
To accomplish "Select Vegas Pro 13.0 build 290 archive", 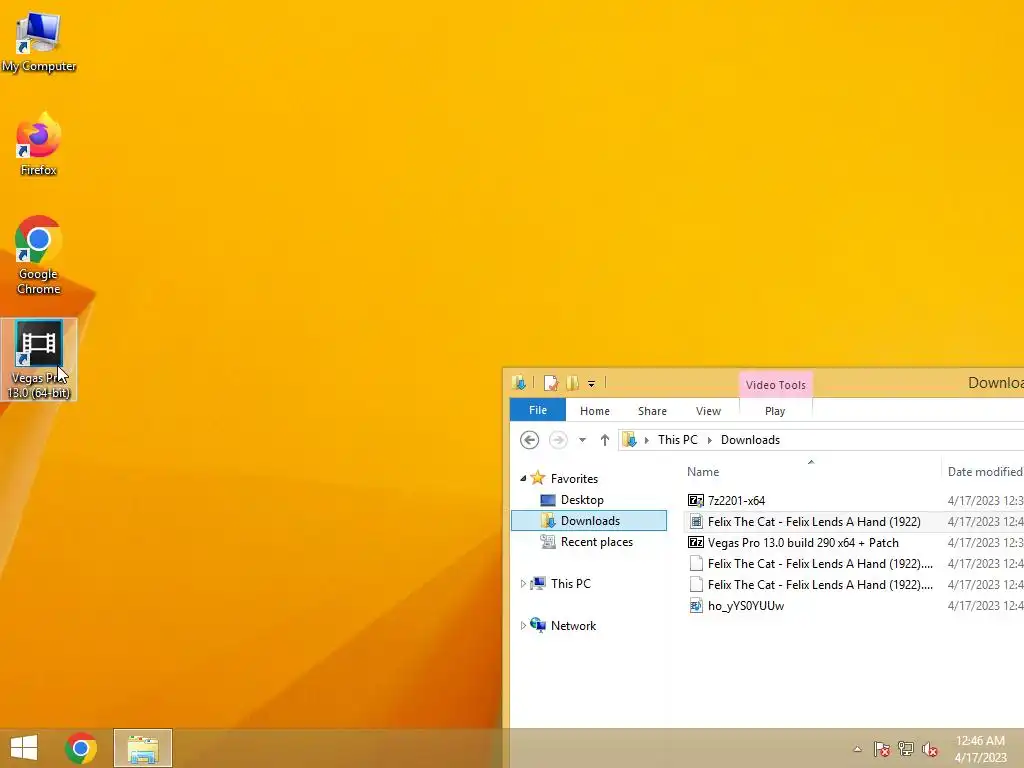I will click(803, 543).
